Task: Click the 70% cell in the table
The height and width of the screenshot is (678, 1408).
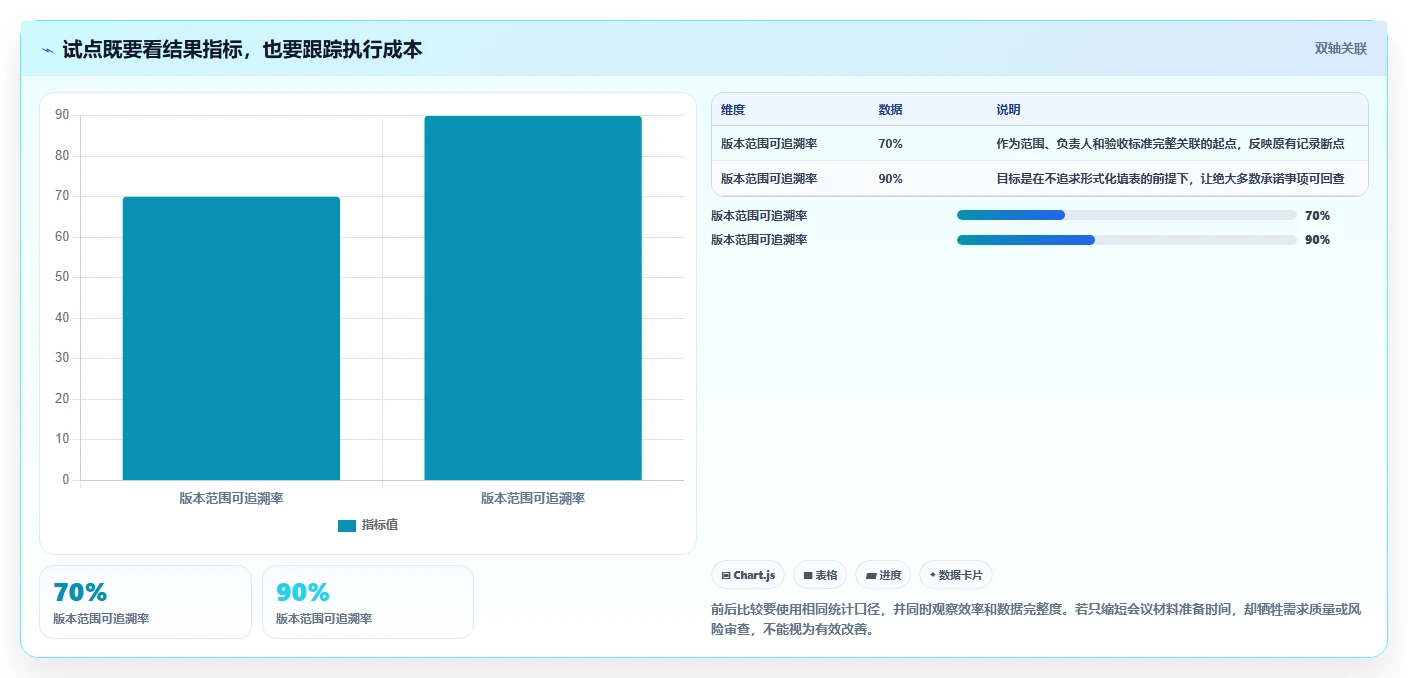Action: click(890, 144)
